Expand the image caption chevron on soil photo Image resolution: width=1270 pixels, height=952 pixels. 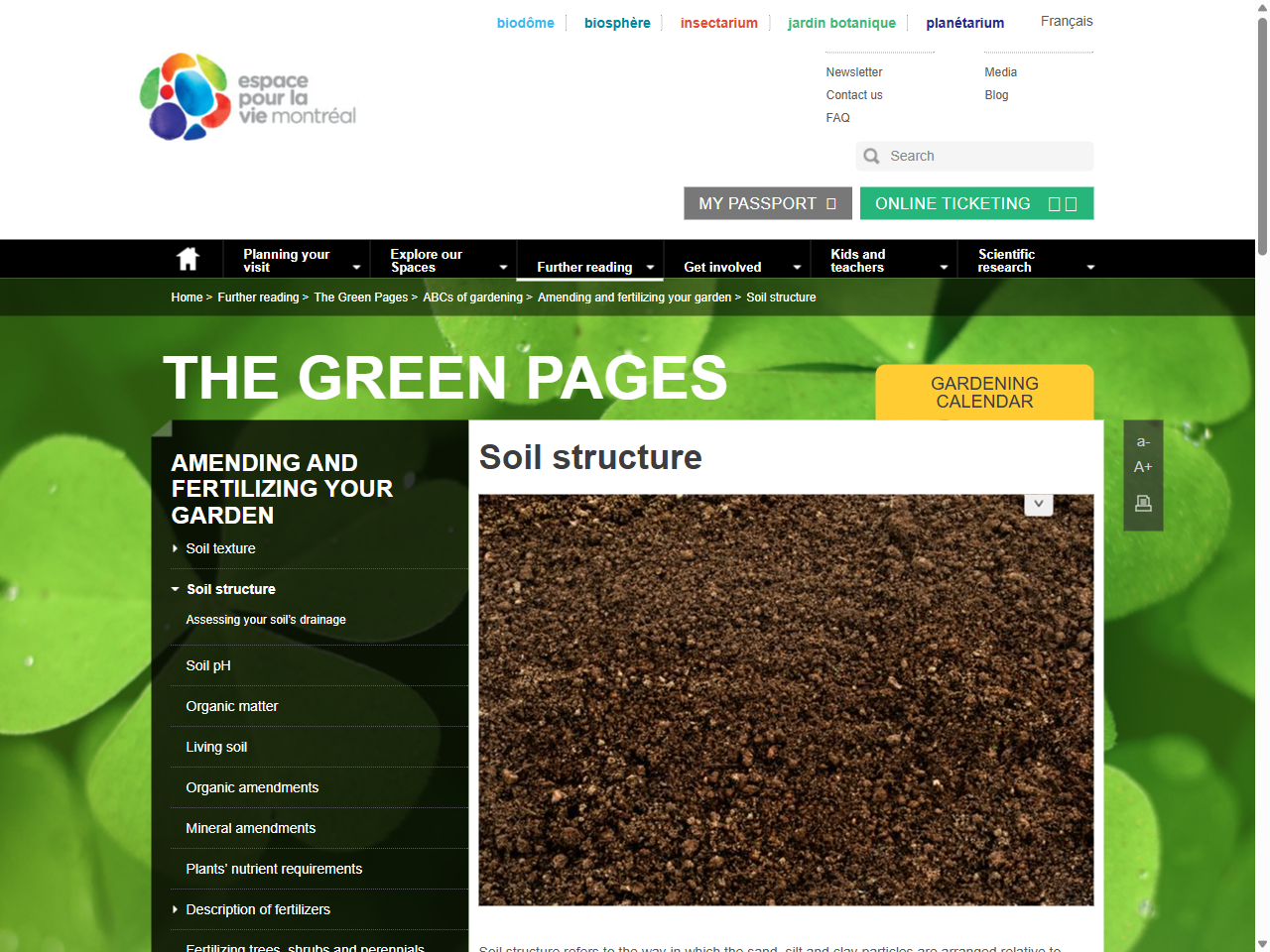click(x=1038, y=504)
